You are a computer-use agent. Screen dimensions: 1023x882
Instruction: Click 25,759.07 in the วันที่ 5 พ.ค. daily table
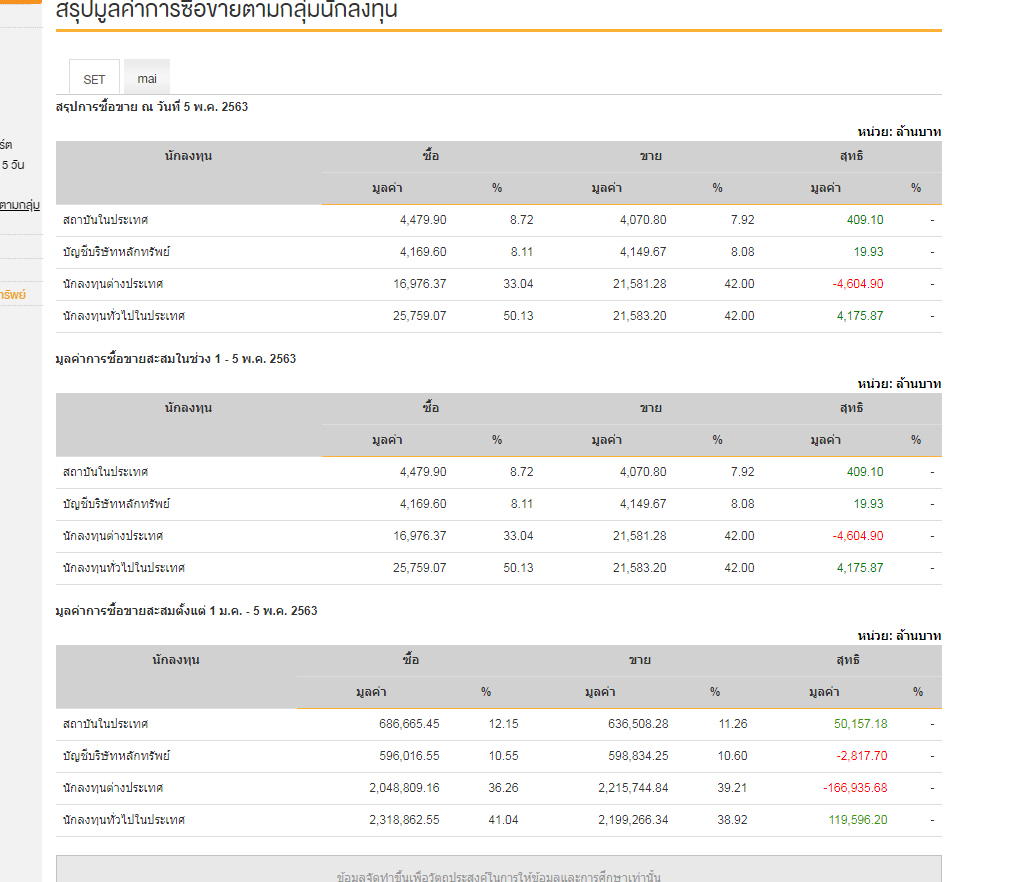tap(420, 316)
